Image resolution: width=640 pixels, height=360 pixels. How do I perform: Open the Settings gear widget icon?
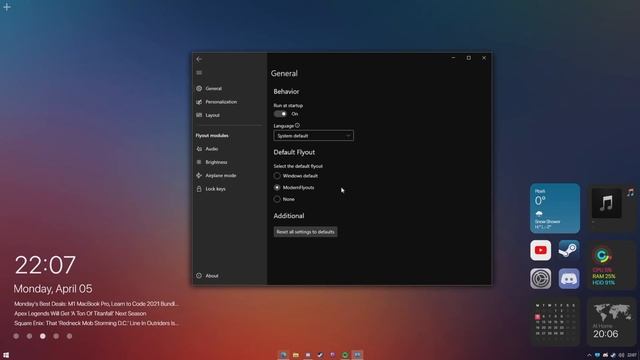(540, 279)
